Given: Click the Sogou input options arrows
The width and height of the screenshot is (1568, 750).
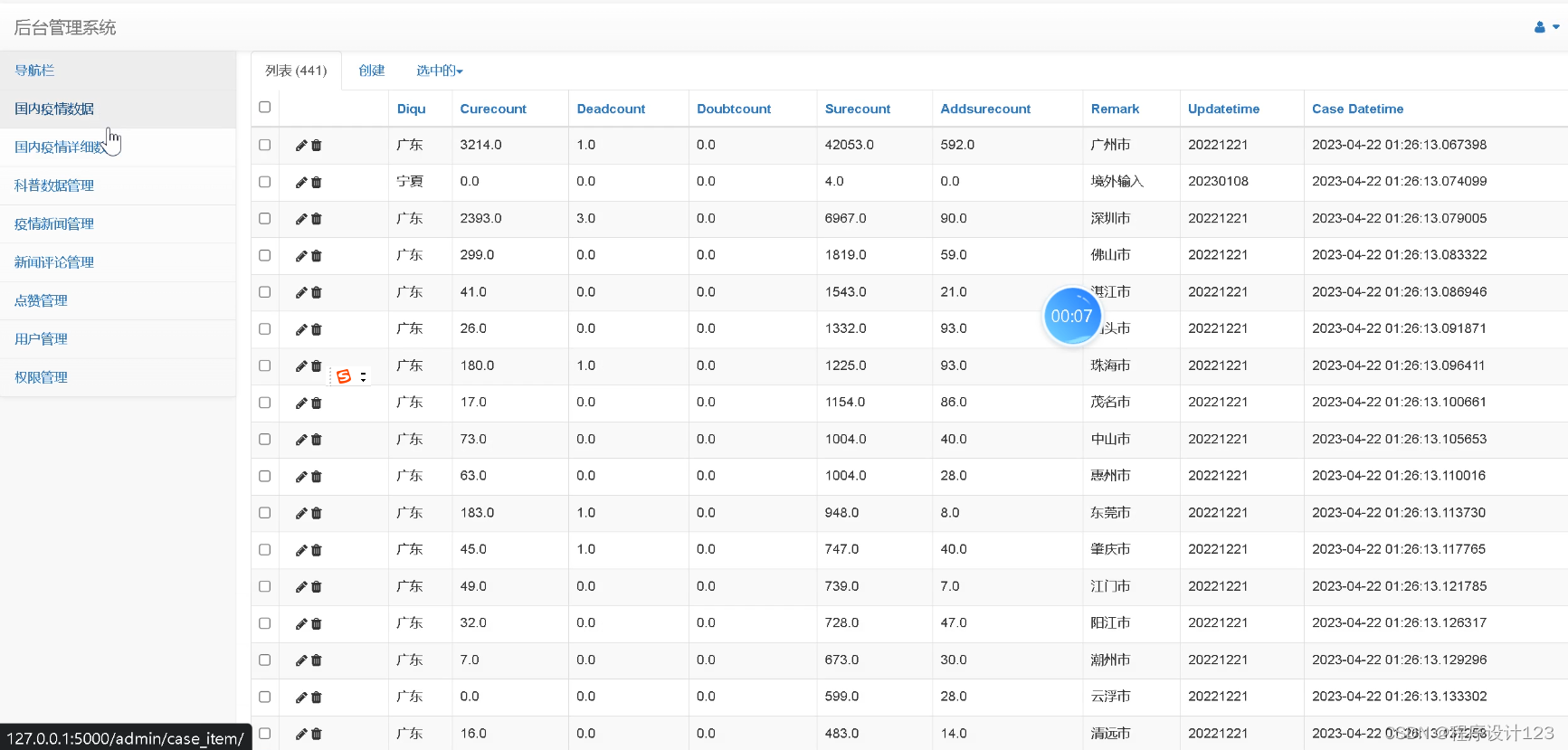Looking at the screenshot, I should 363,376.
